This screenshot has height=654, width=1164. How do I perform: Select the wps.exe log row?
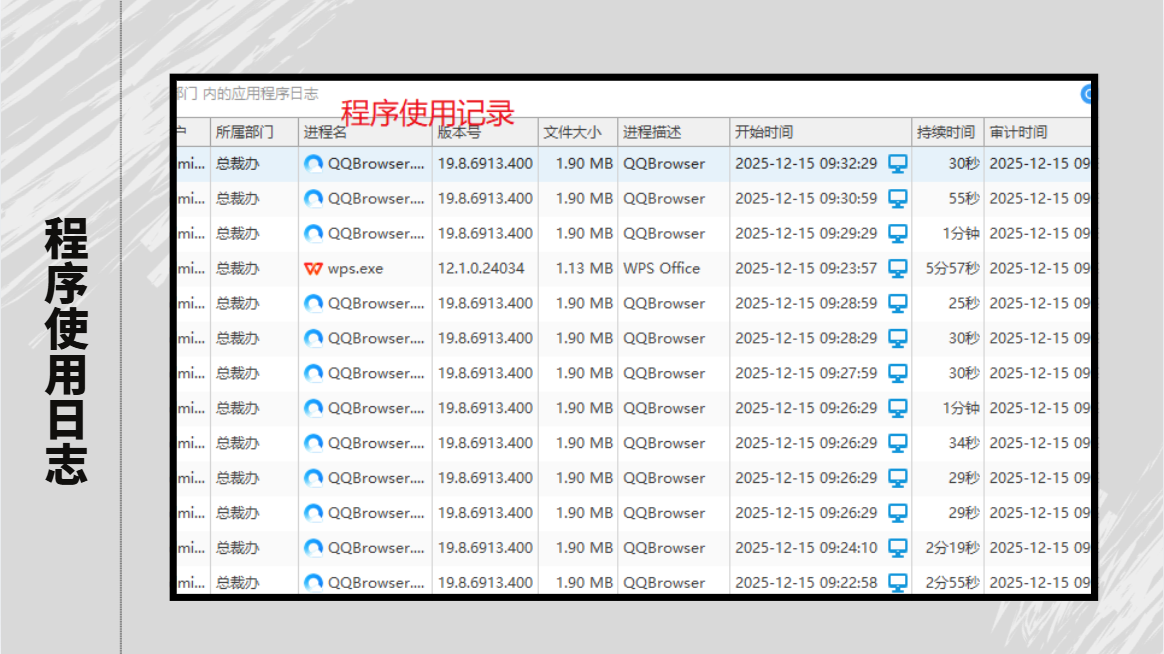point(634,268)
